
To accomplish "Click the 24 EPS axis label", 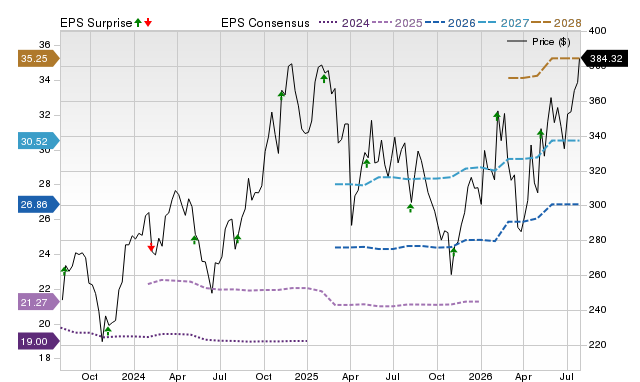I will tap(44, 253).
